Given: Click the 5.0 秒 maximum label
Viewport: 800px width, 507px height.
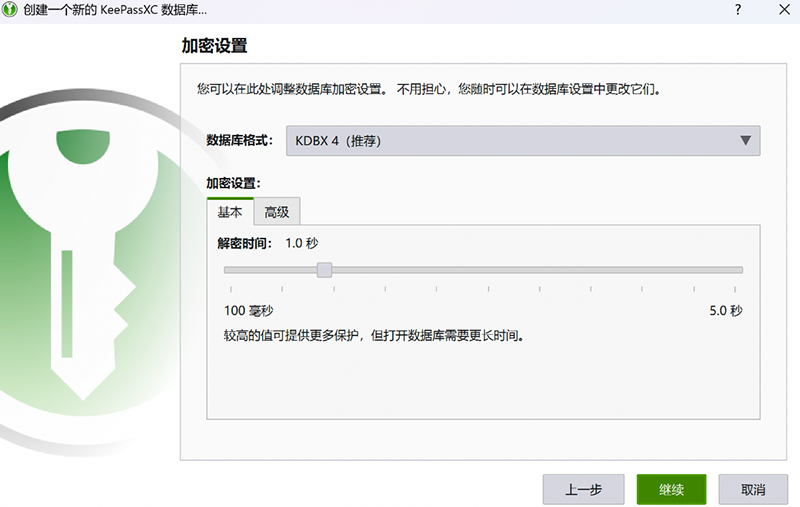Looking at the screenshot, I should click(726, 311).
